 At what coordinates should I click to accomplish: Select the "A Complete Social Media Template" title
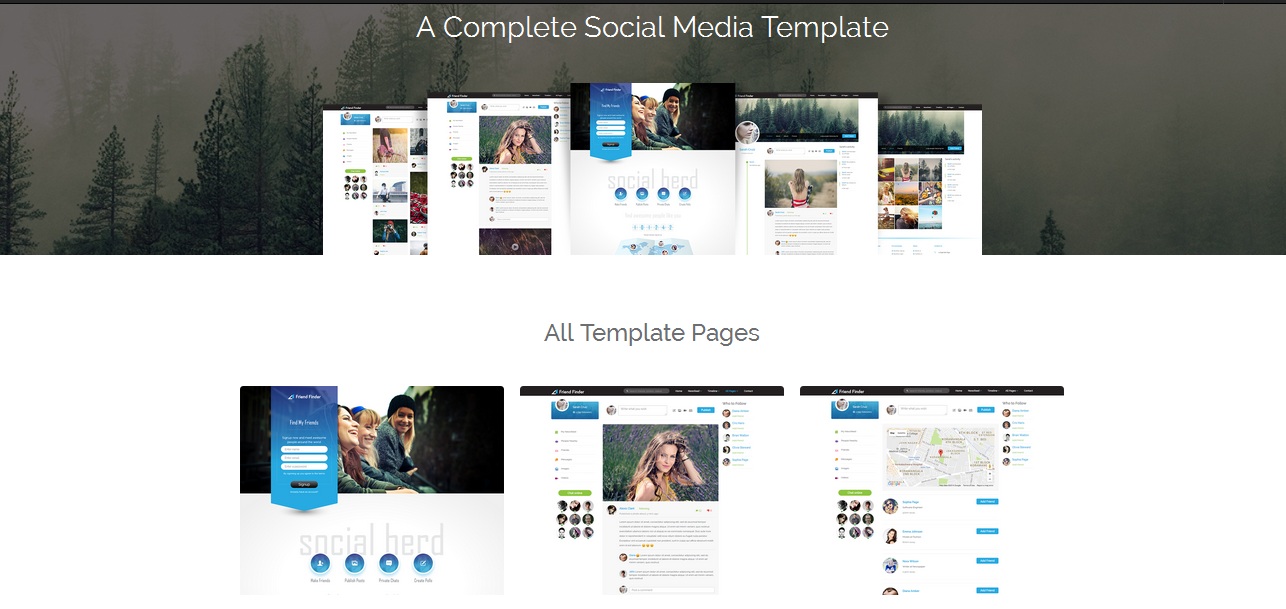[x=652, y=27]
